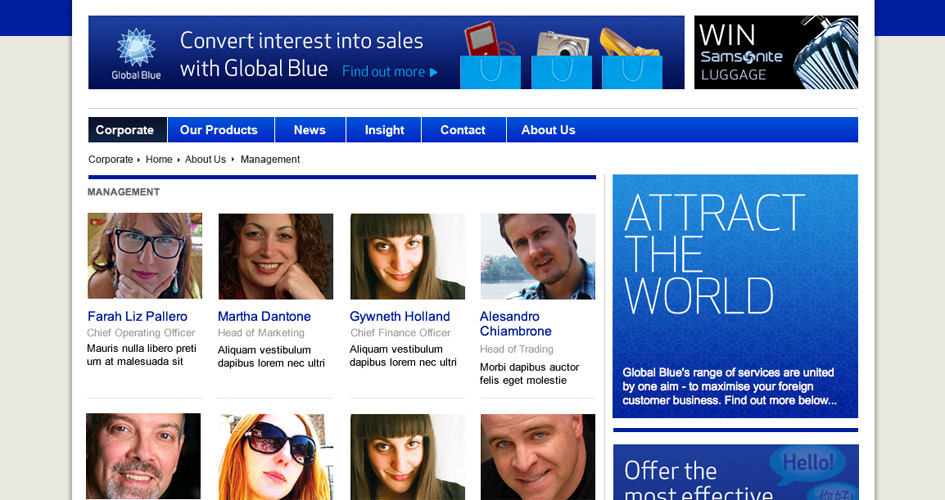945x500 pixels.
Task: Open Gywneth Holland's profile link
Action: (400, 316)
